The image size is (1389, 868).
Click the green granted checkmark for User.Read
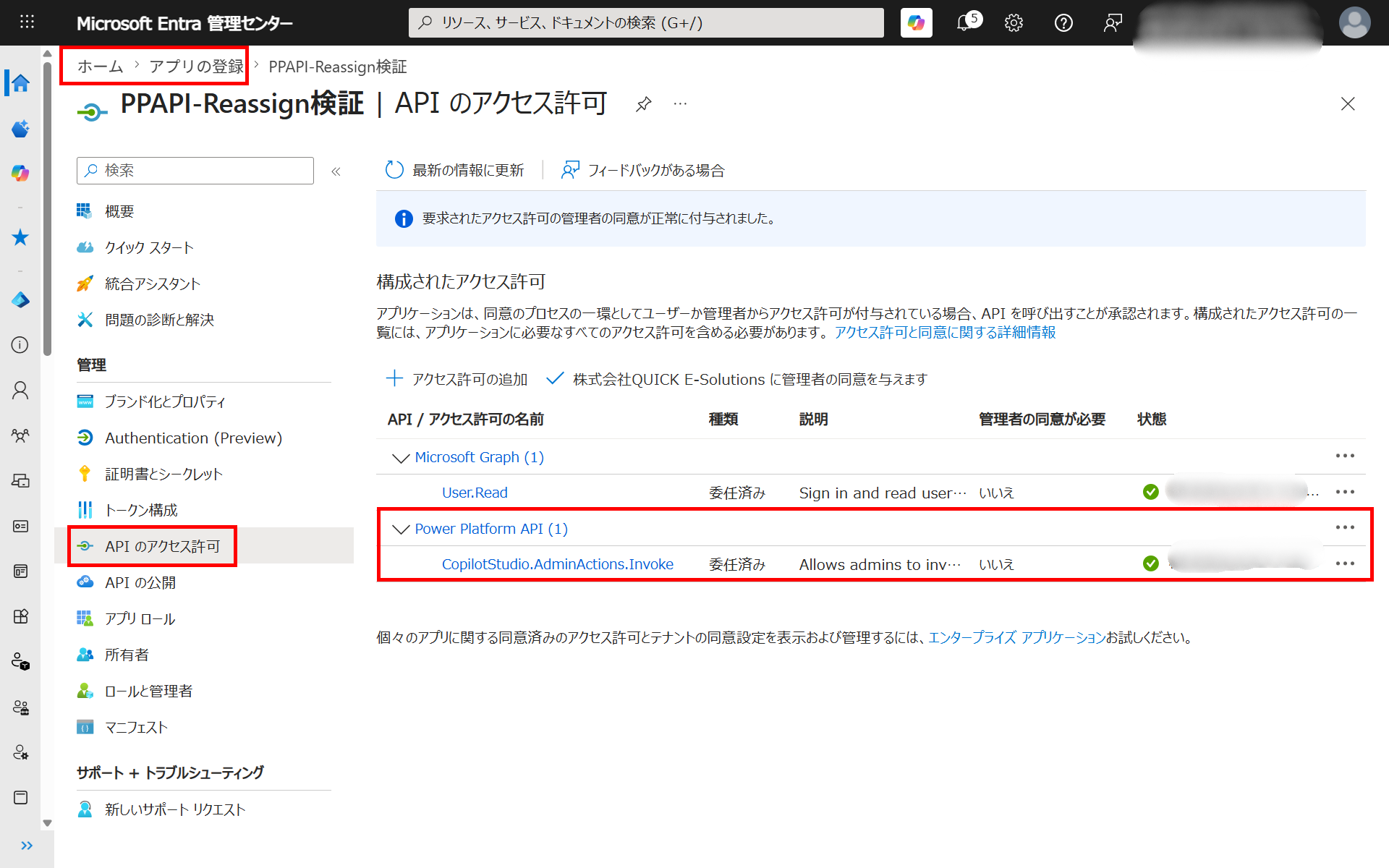pos(1150,493)
